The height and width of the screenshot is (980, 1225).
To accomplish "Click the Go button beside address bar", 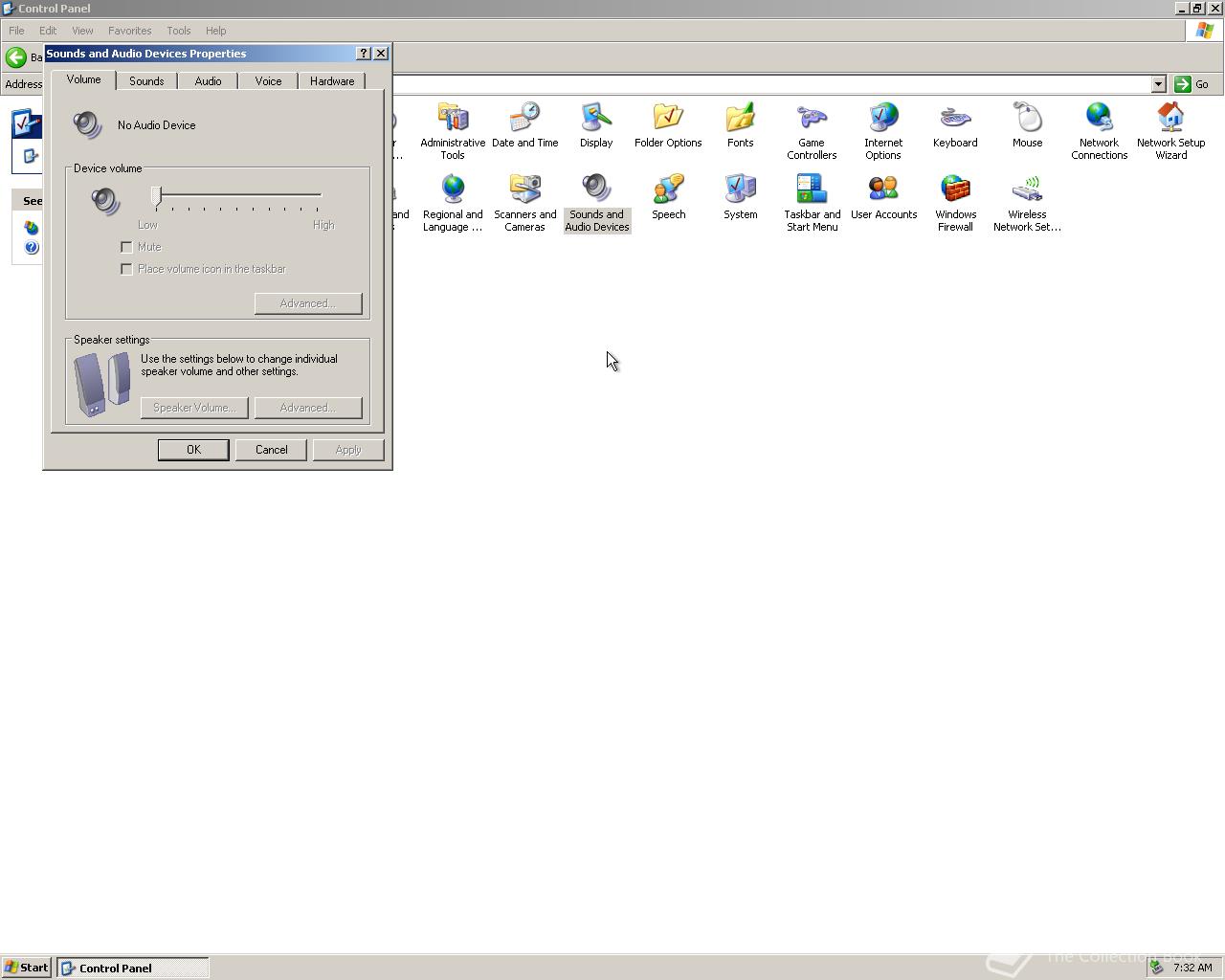I will click(1192, 84).
